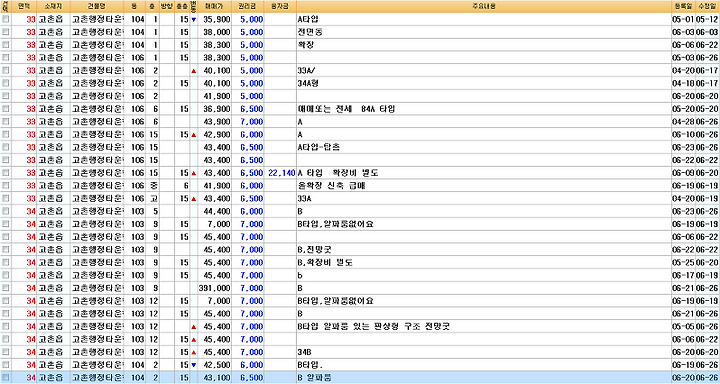Click the select-all header in checkbox column
Viewport: 720px width, 384px height.
(6, 6)
